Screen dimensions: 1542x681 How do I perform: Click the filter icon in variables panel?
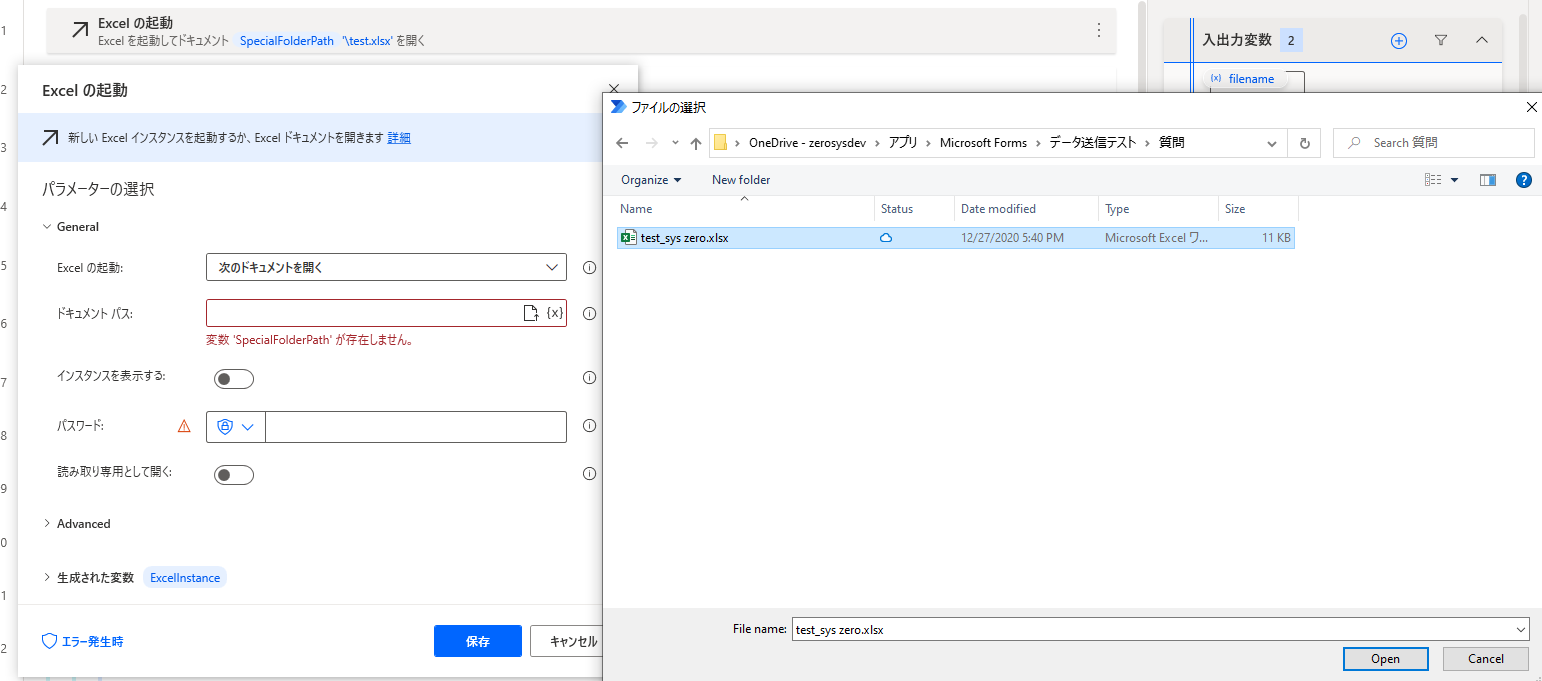click(x=1441, y=40)
